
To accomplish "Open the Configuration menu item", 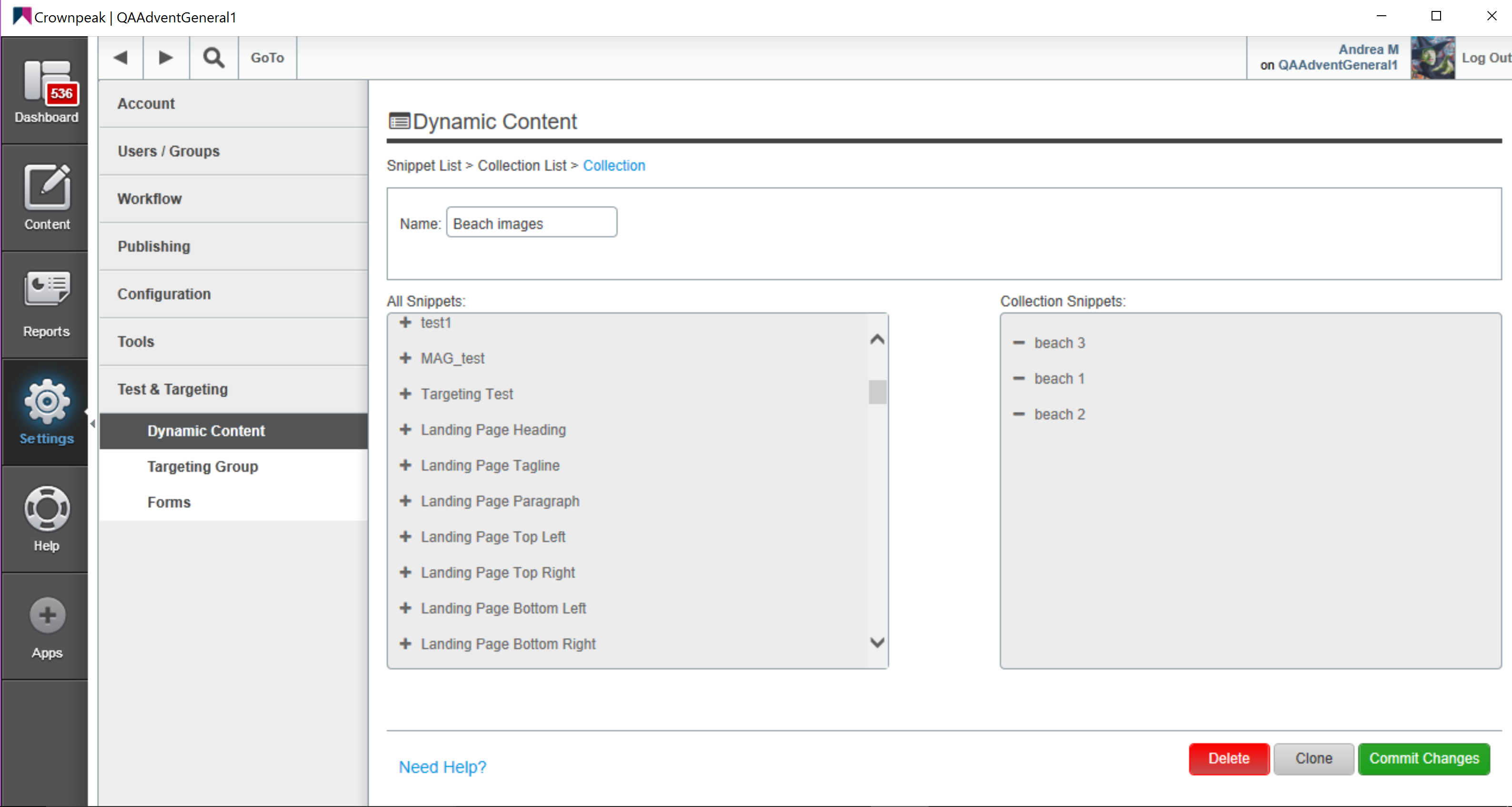I will coord(234,294).
